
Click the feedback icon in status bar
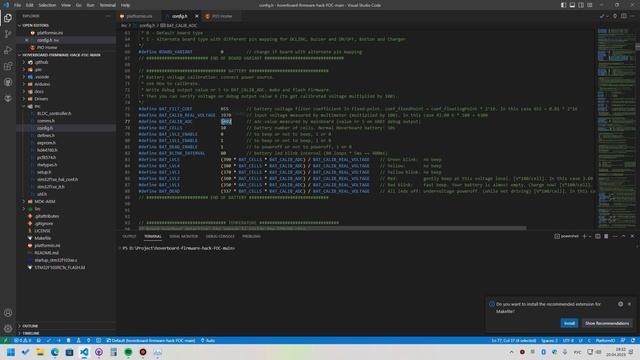tap(623, 340)
